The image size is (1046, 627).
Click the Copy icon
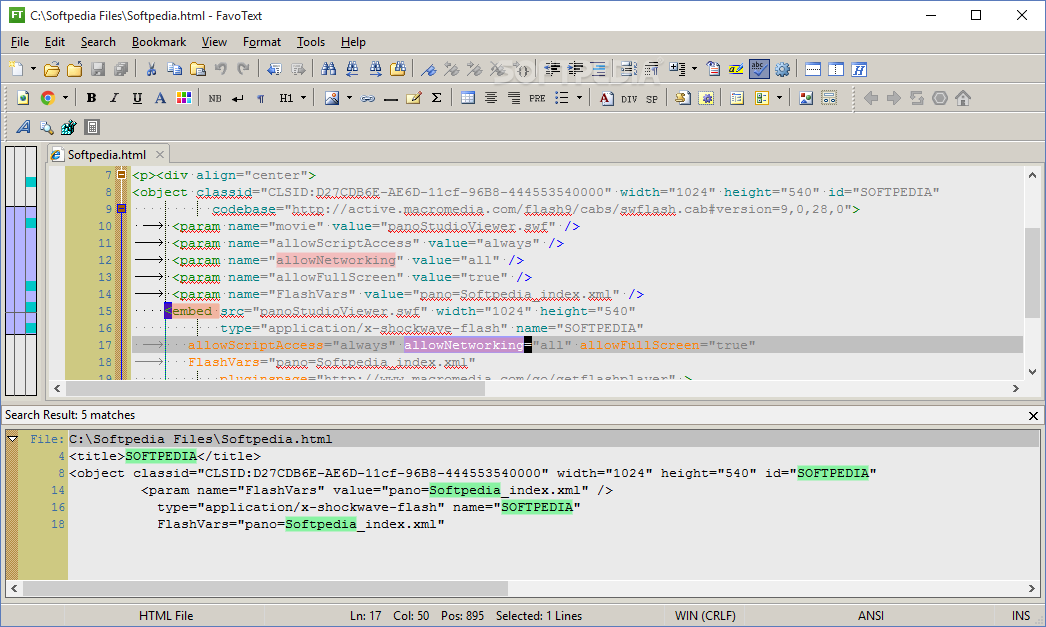click(x=174, y=69)
